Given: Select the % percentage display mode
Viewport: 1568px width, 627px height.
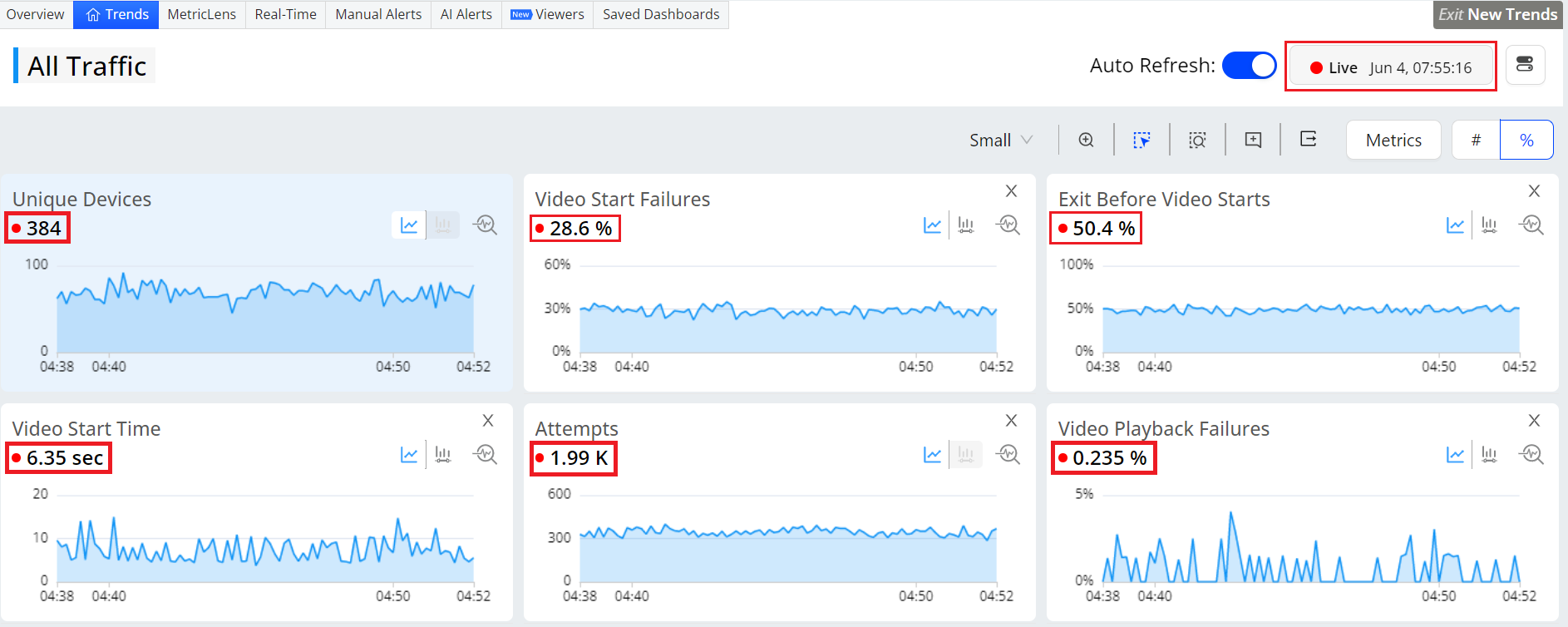Looking at the screenshot, I should 1526,140.
